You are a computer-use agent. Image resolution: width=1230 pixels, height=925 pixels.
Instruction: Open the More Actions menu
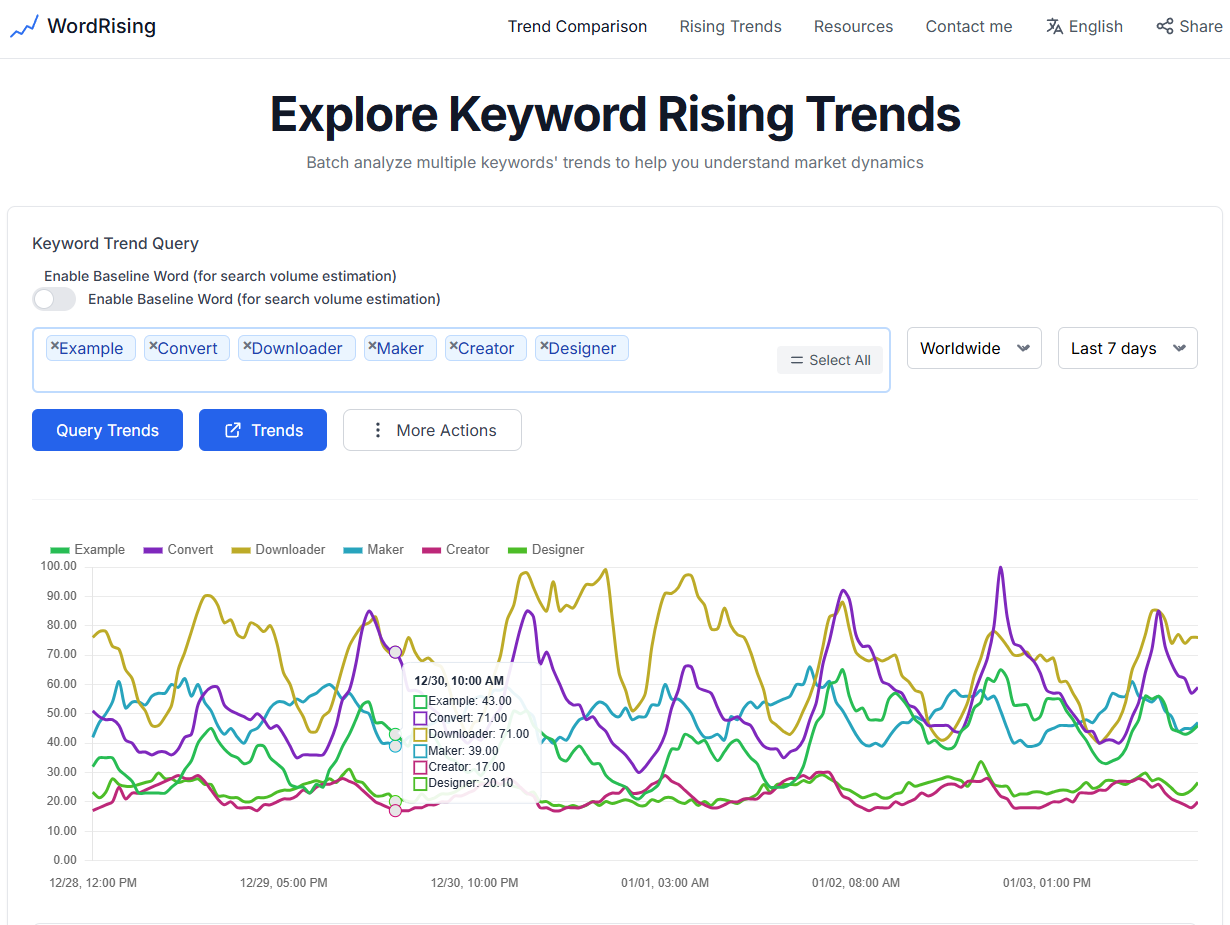[432, 430]
